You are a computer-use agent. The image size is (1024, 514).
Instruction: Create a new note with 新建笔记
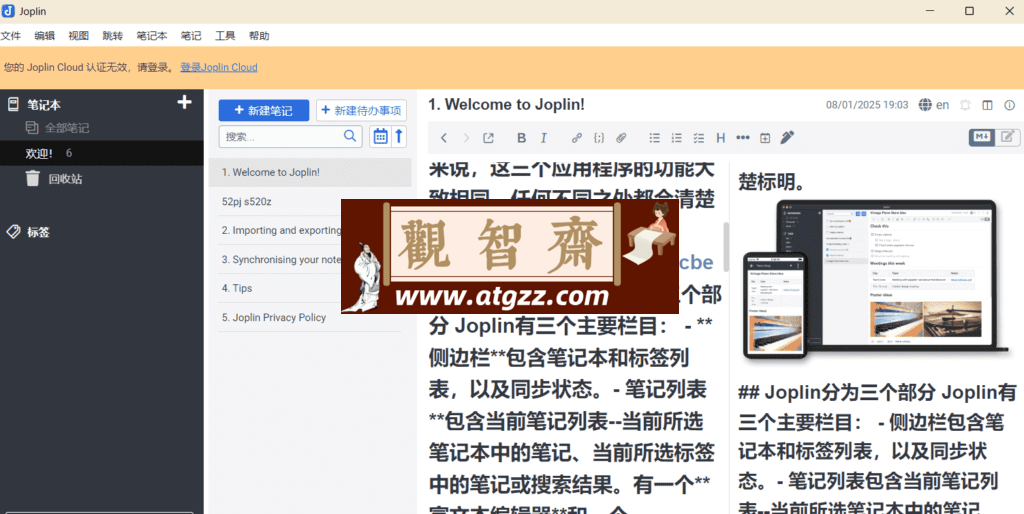[264, 110]
